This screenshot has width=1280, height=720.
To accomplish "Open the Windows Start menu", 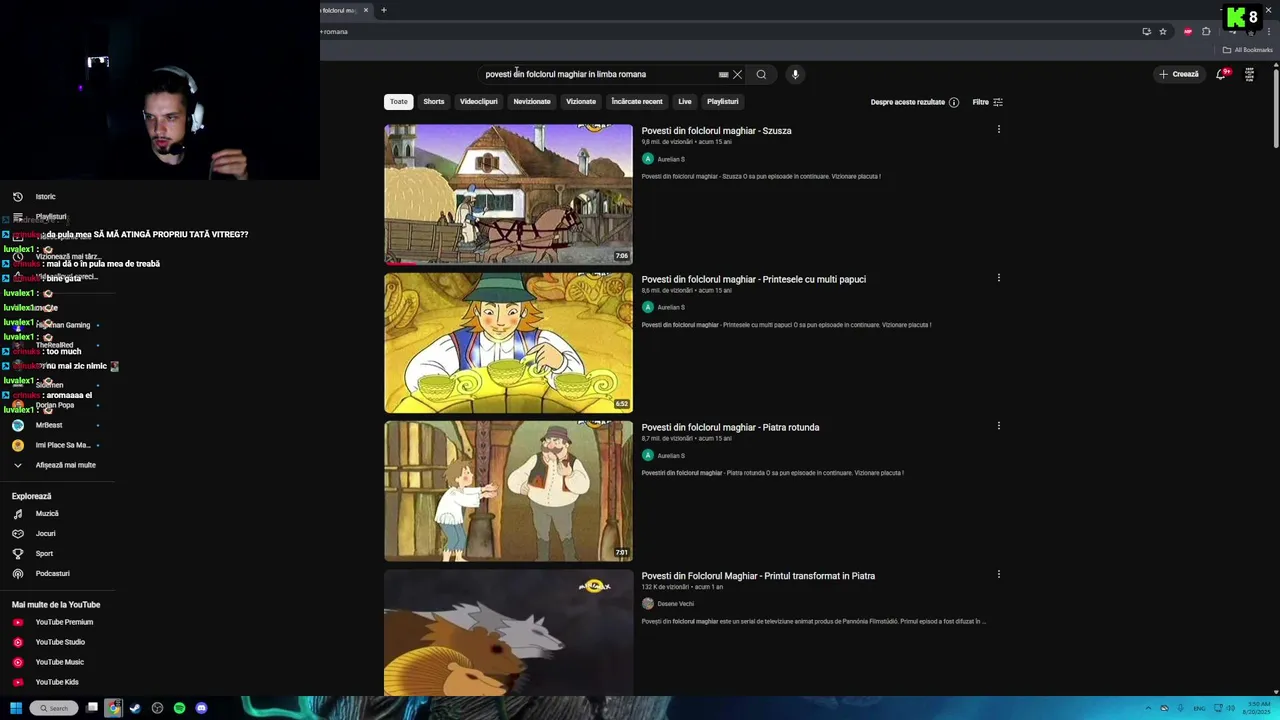I will point(16,708).
